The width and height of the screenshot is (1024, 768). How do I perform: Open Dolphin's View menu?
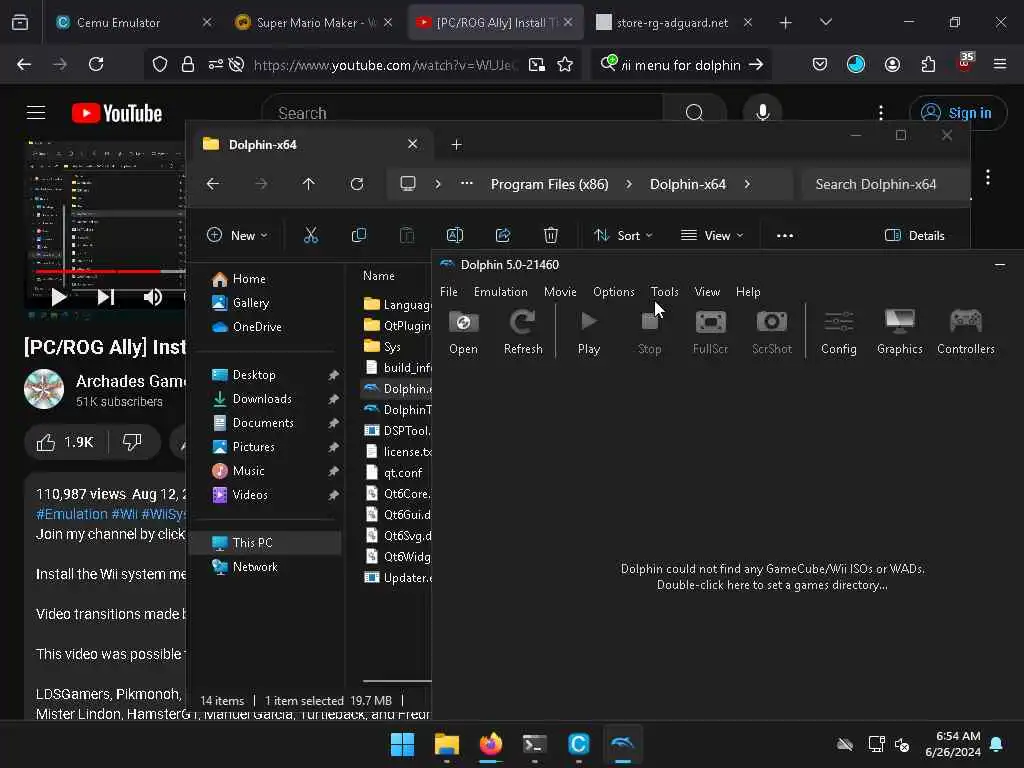click(x=707, y=292)
